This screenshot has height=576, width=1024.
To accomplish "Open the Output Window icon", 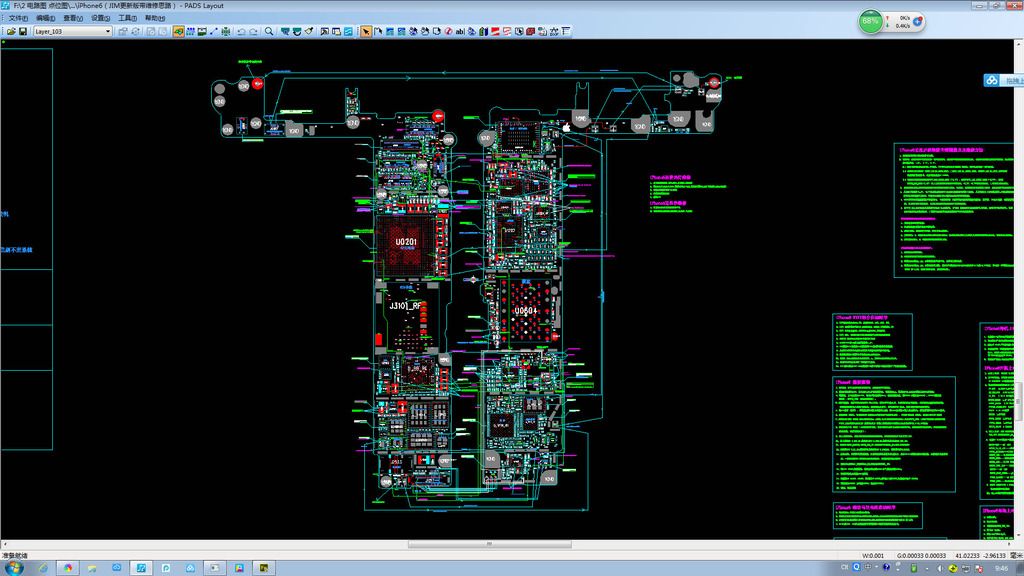I will 325,31.
